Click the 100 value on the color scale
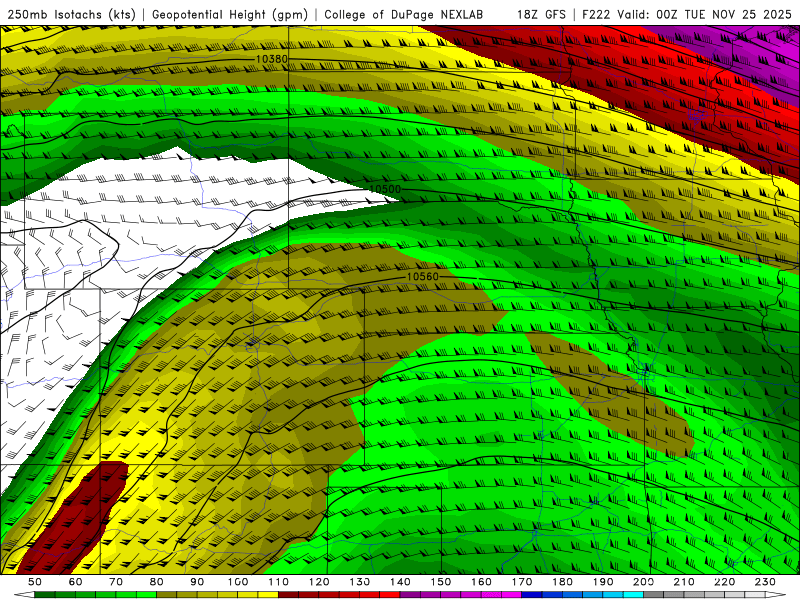Screen dimensions: 800x600 [x=238, y=582]
